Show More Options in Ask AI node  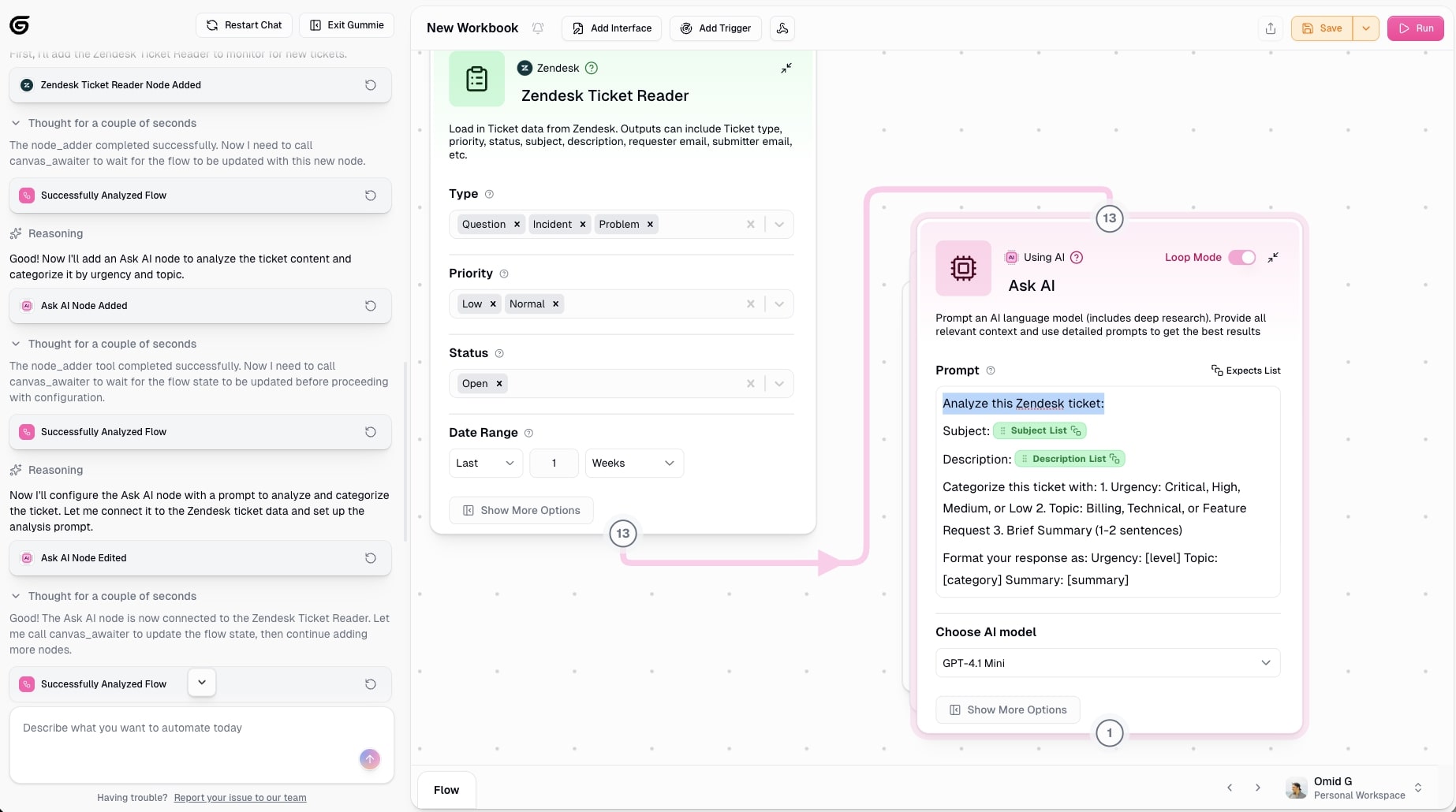pyautogui.click(x=1008, y=710)
